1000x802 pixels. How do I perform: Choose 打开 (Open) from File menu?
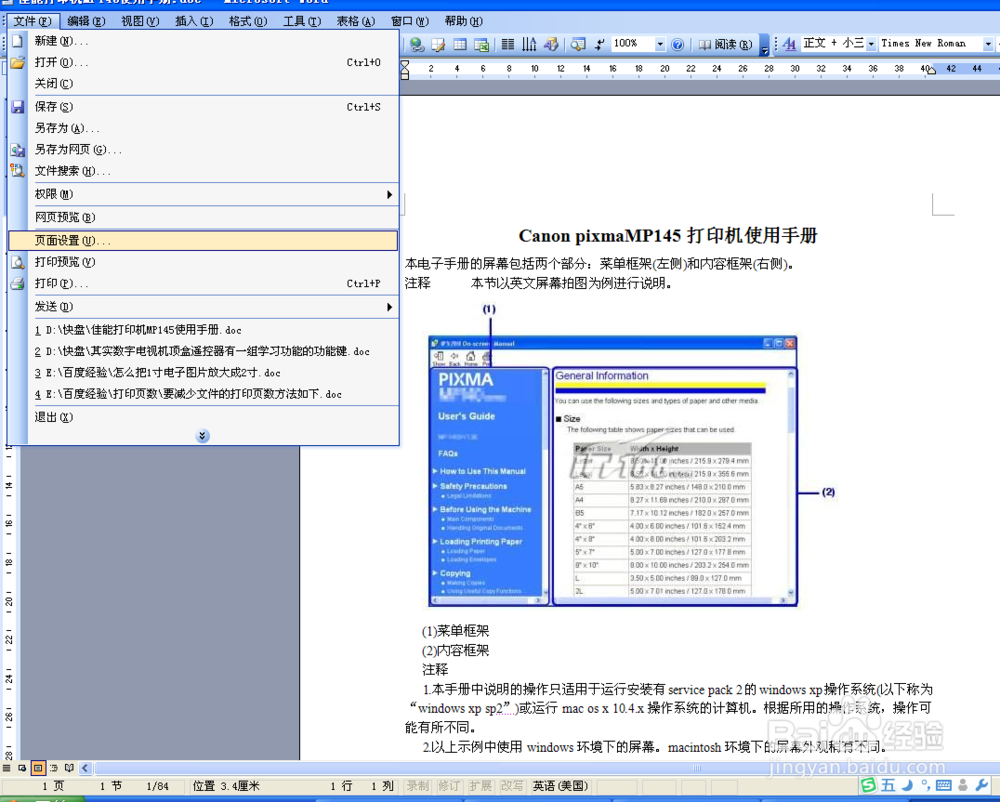pos(203,62)
